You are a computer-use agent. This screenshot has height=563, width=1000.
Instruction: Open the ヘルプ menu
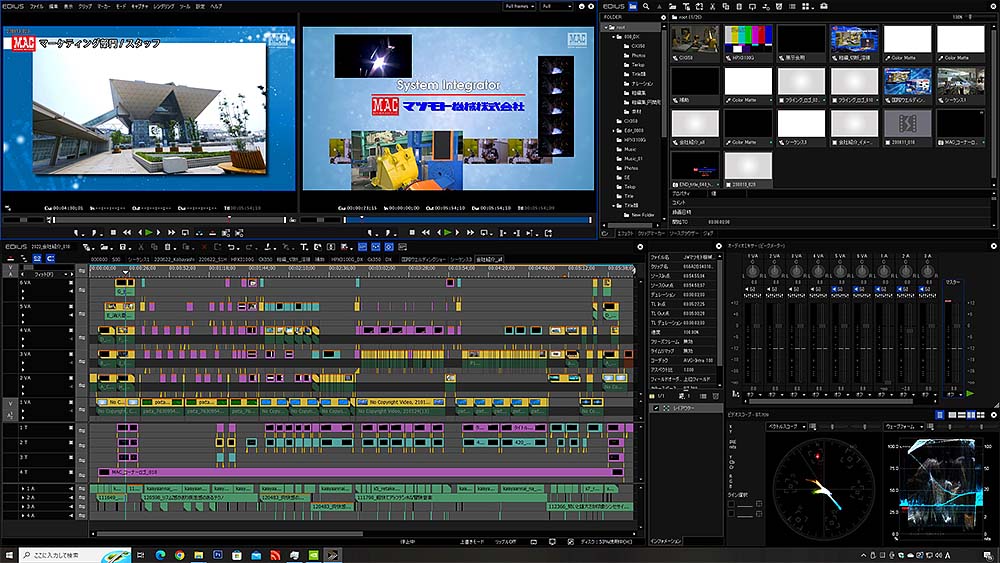pos(216,6)
